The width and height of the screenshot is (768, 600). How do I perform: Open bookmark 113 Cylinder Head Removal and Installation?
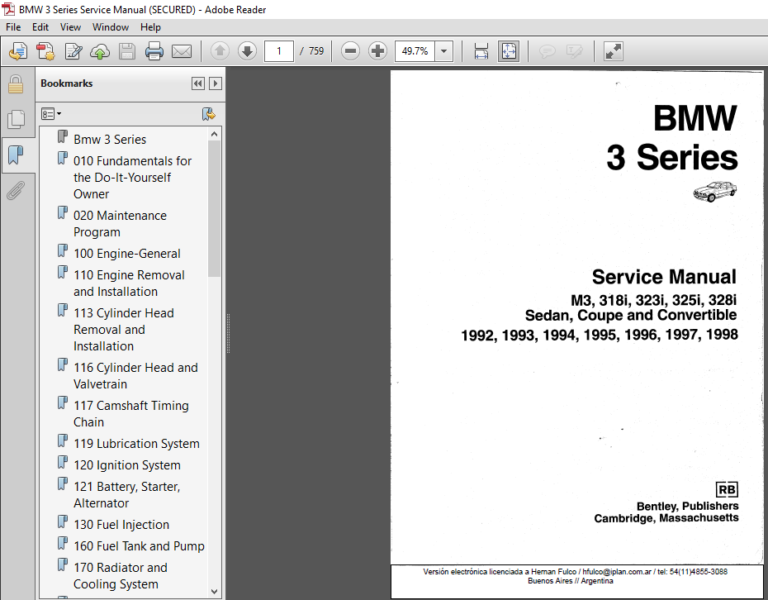pyautogui.click(x=123, y=330)
